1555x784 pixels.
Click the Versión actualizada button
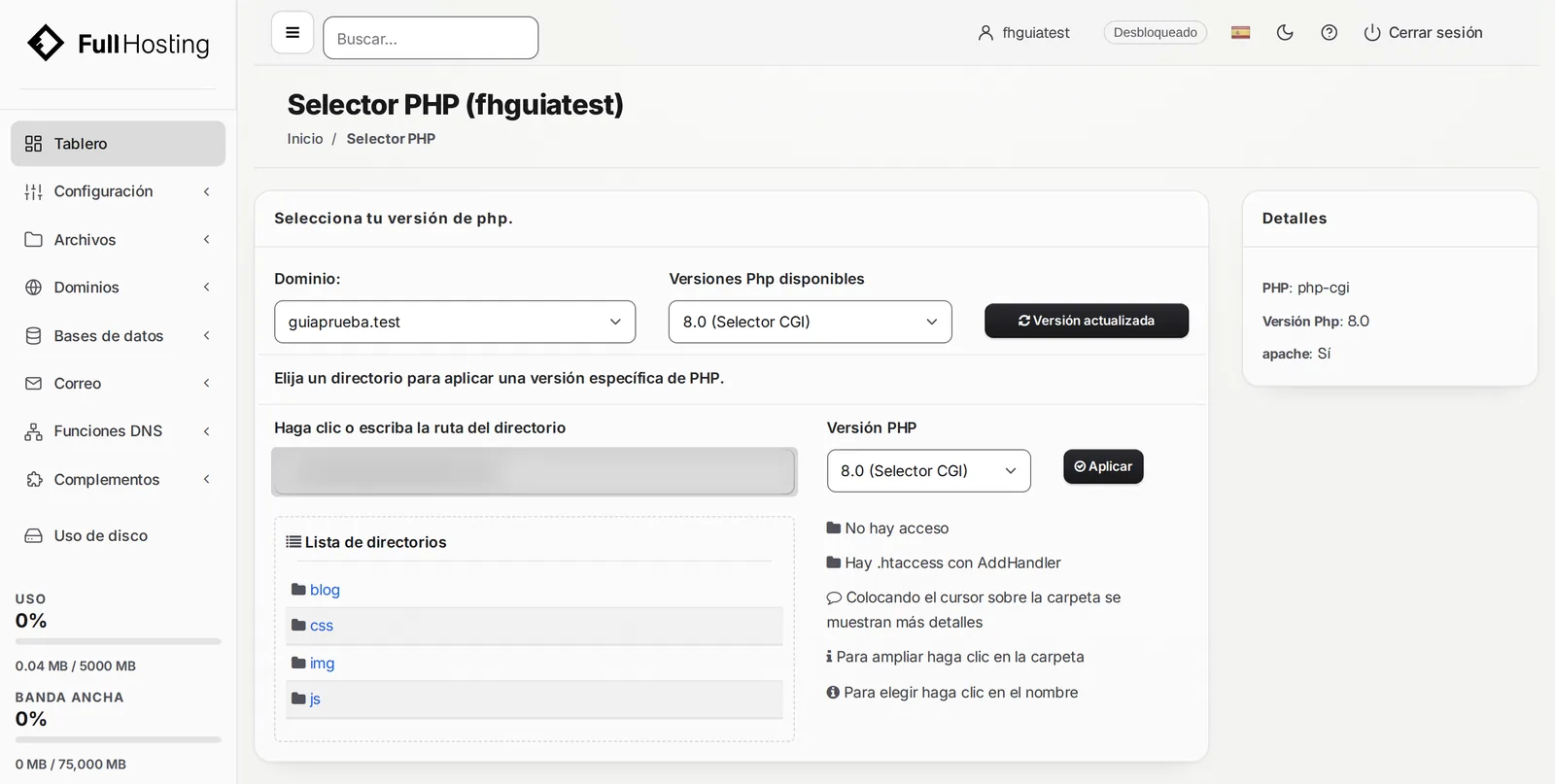(1087, 321)
